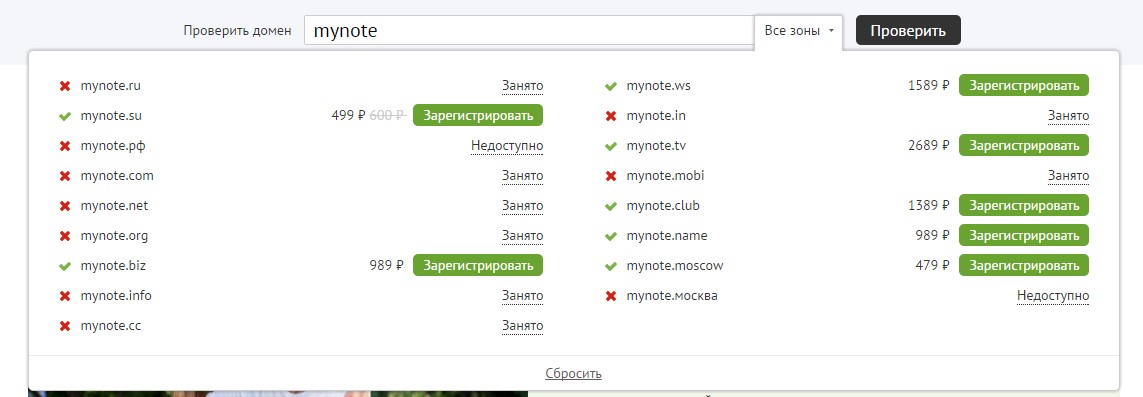Select the mynote.tv domain name text
The image size is (1143, 397).
click(x=656, y=146)
